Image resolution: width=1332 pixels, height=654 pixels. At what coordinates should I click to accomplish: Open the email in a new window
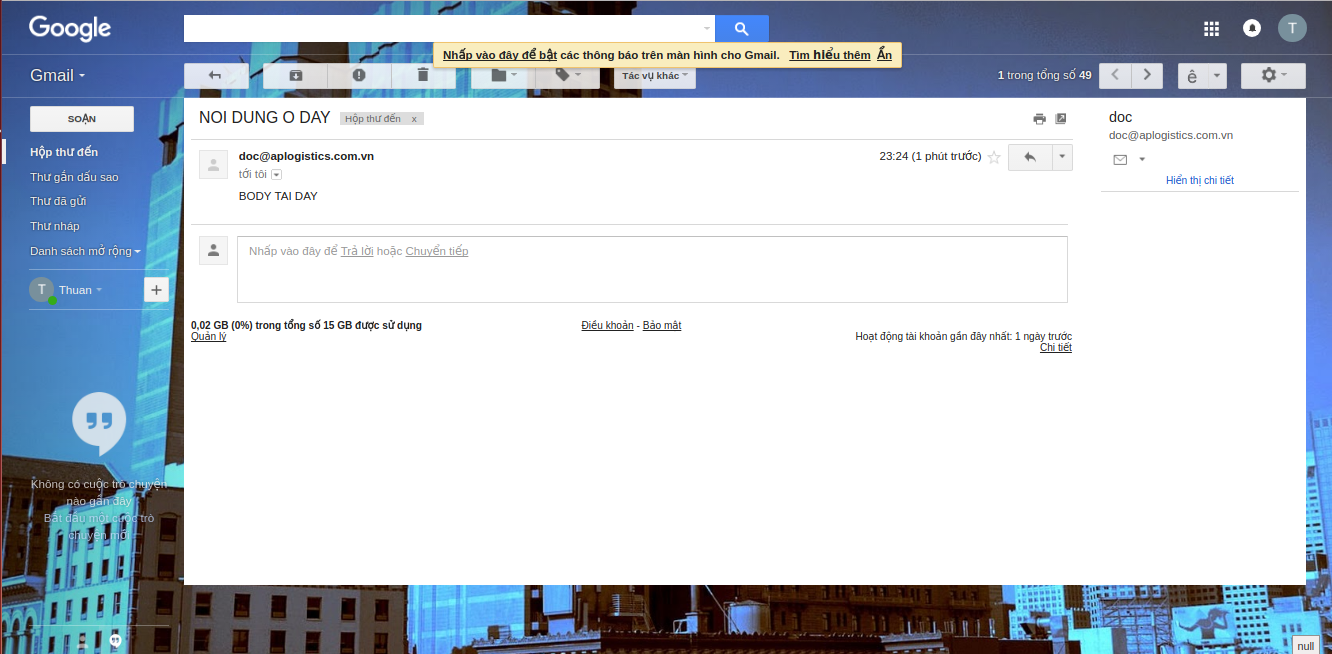click(1060, 118)
